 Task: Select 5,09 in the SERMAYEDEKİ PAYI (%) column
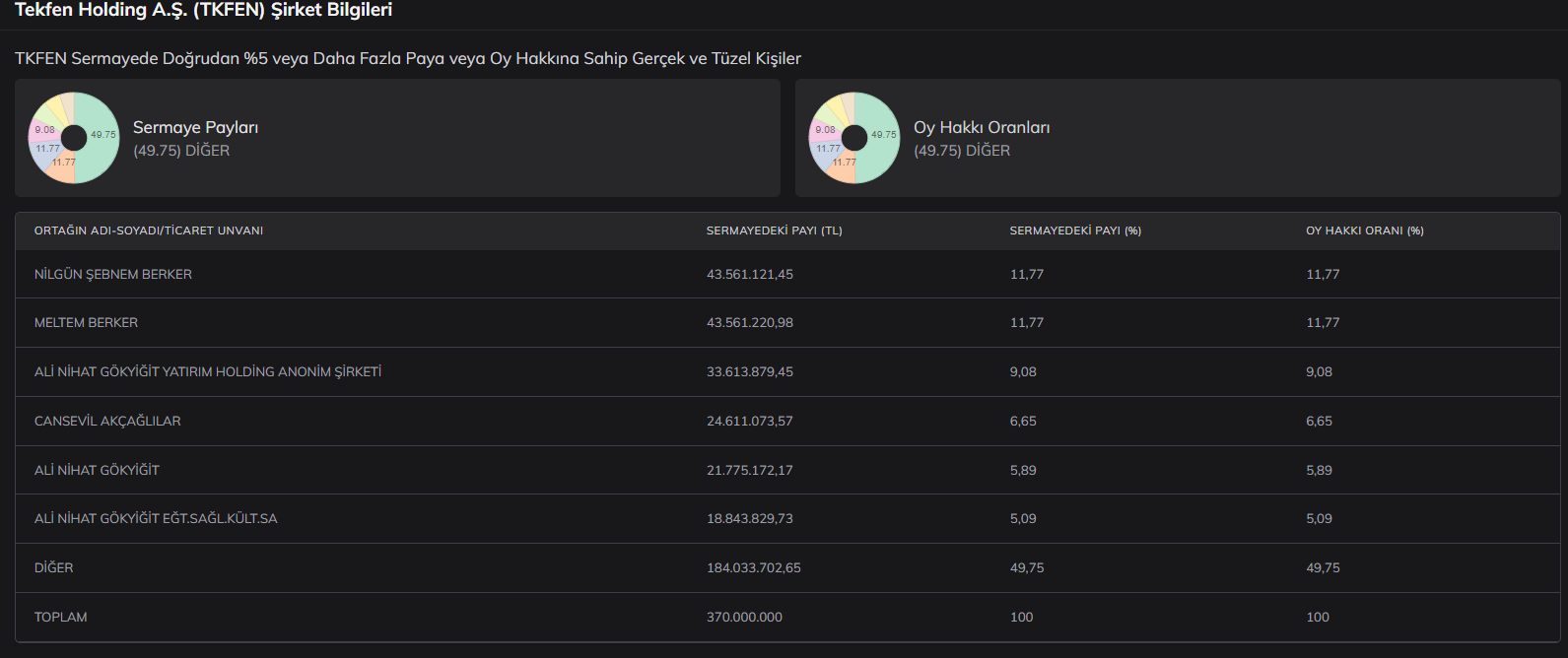(1023, 519)
